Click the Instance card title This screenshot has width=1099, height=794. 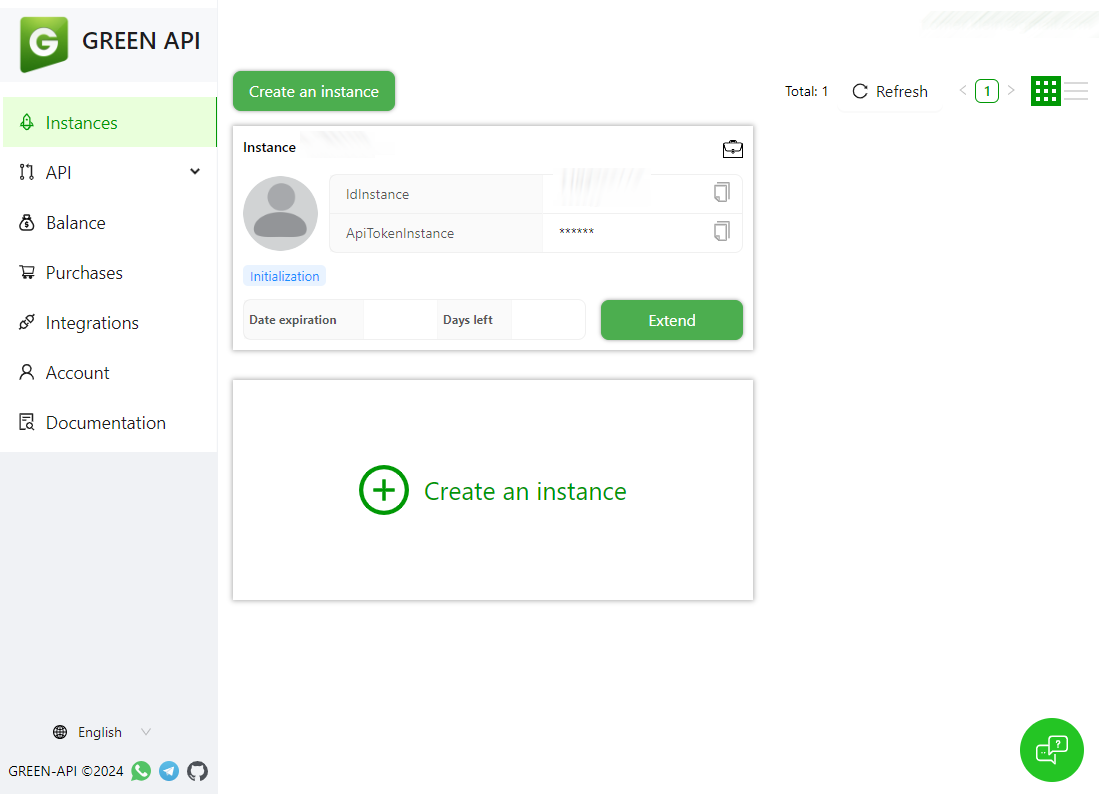(269, 147)
